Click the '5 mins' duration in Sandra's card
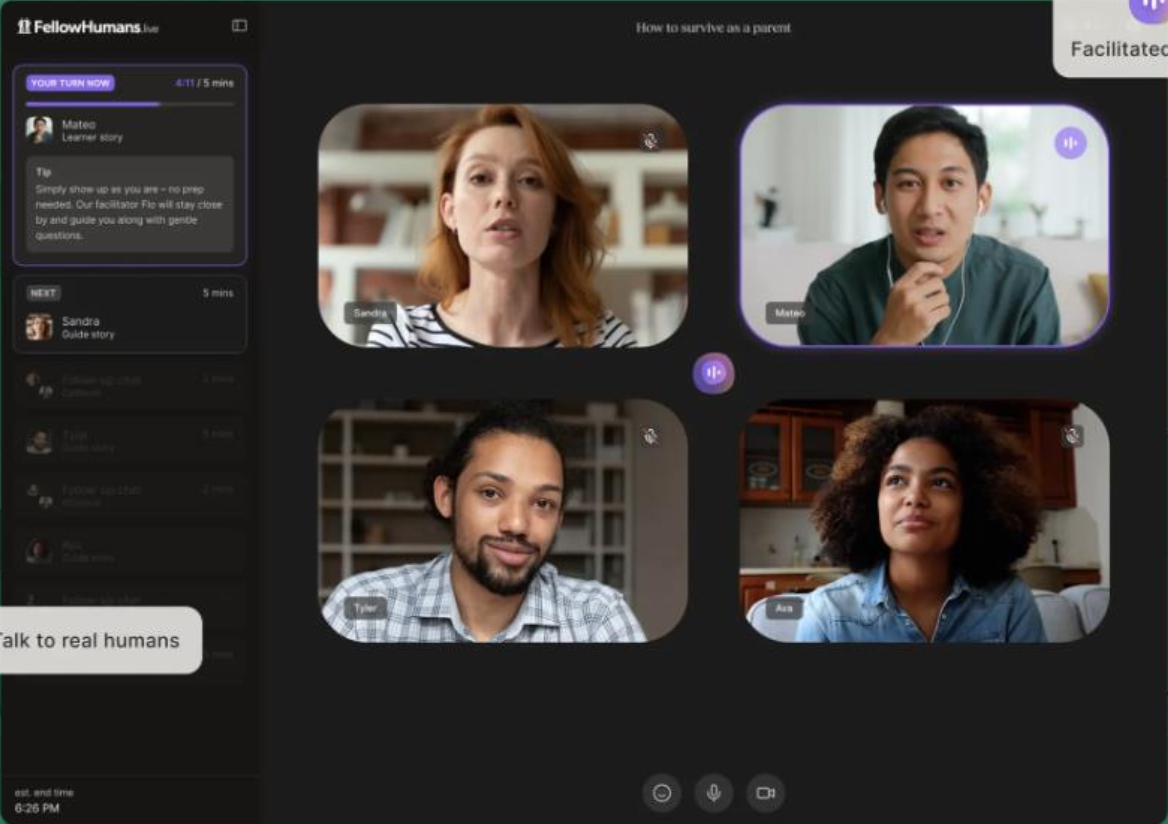This screenshot has width=1168, height=824. (x=218, y=293)
